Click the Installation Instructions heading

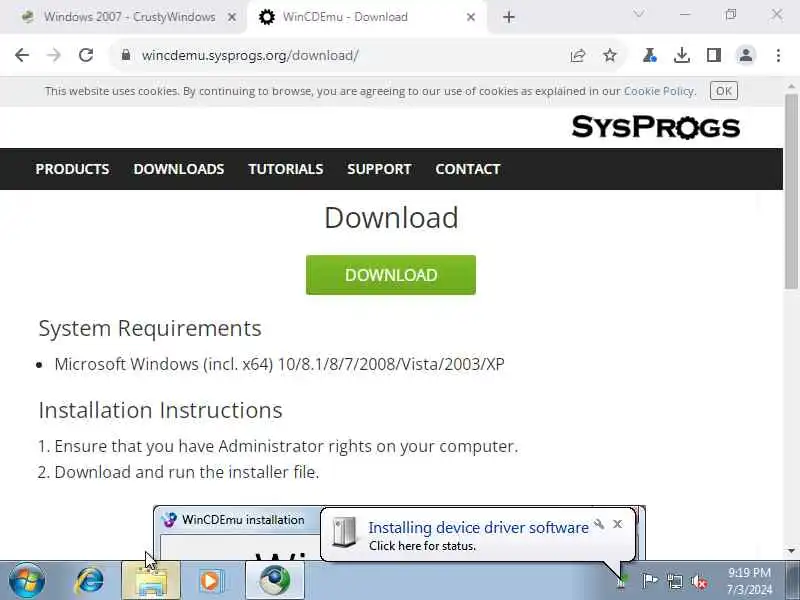coord(161,410)
